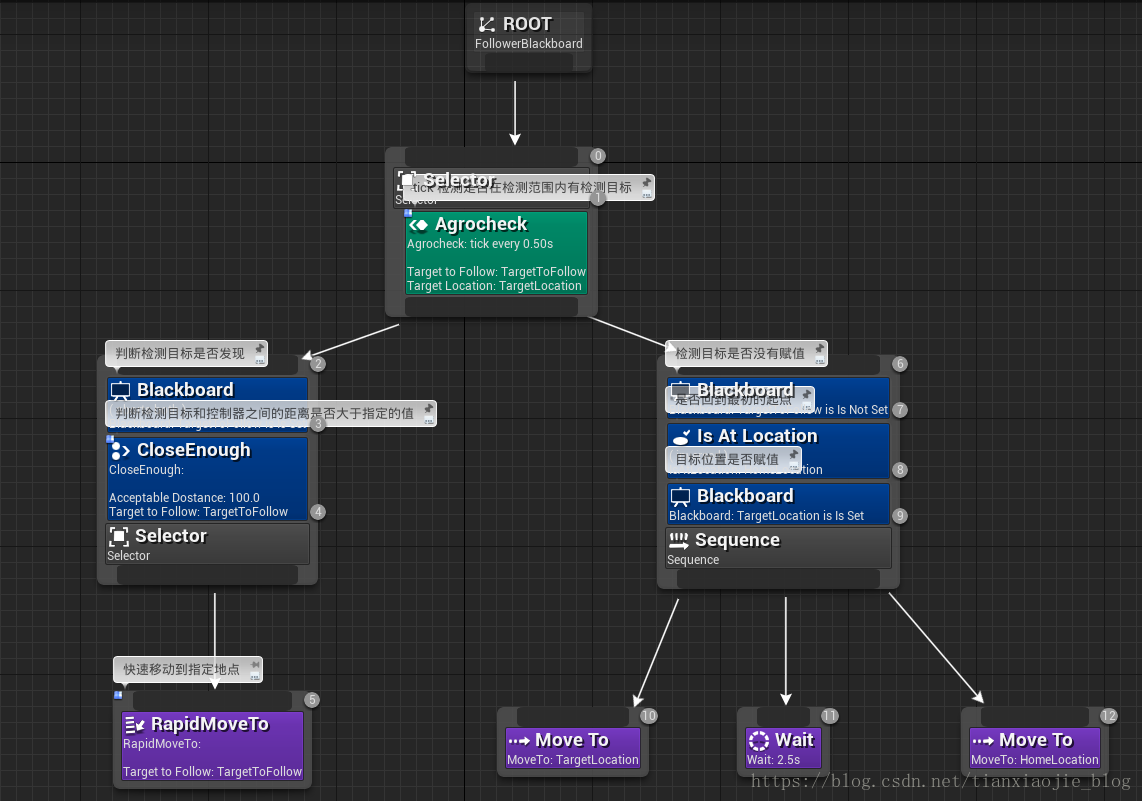Click execution index badge 4 on CloseEnough
Screen dimensions: 1142x801
tap(318, 512)
